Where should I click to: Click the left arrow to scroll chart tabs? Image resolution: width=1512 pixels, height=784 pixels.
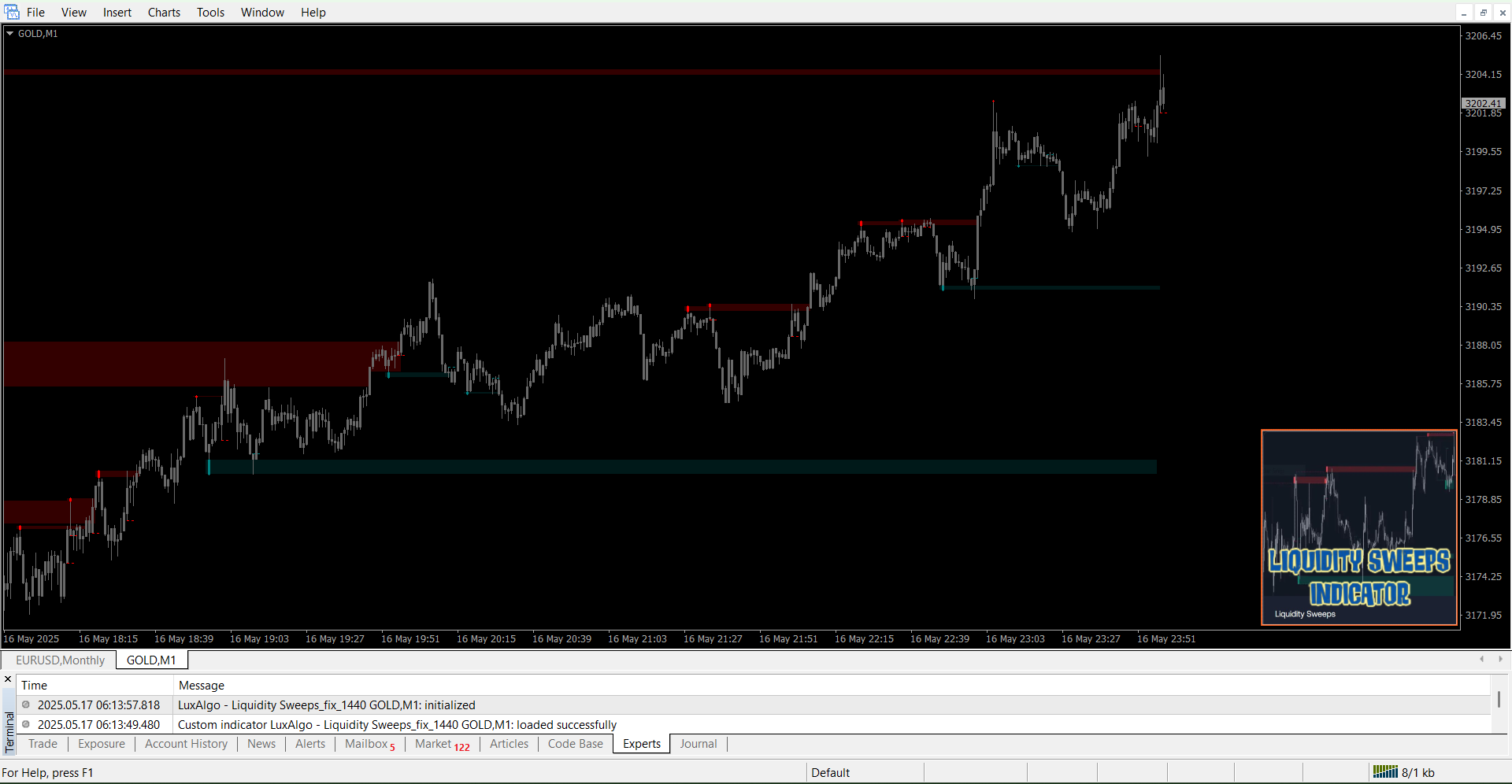point(1482,660)
